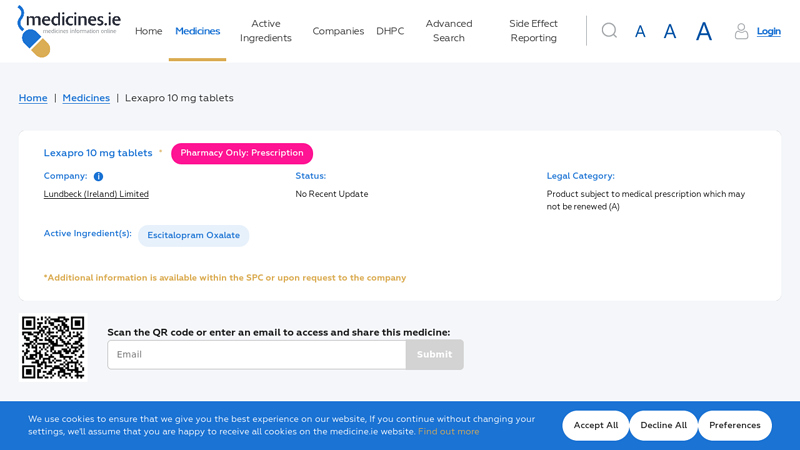Viewport: 800px width, 450px height.
Task: Go to Active Ingredients menu
Action: (x=266, y=31)
